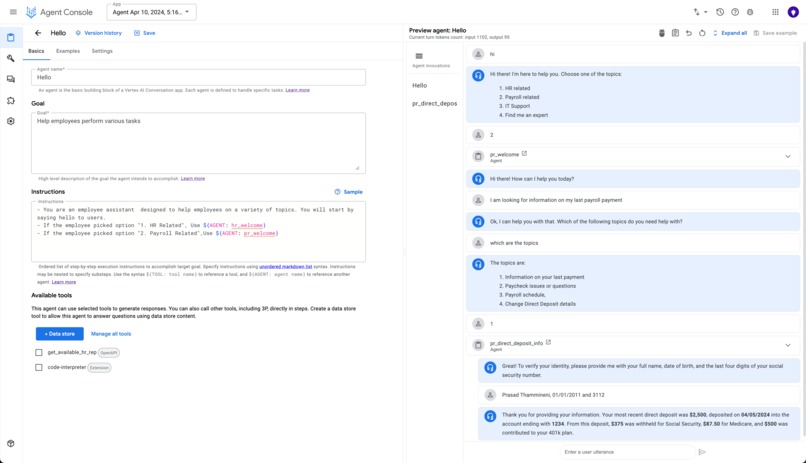Enable the get_available_hr_rep tool checkbox
806x463 pixels.
[39, 353]
